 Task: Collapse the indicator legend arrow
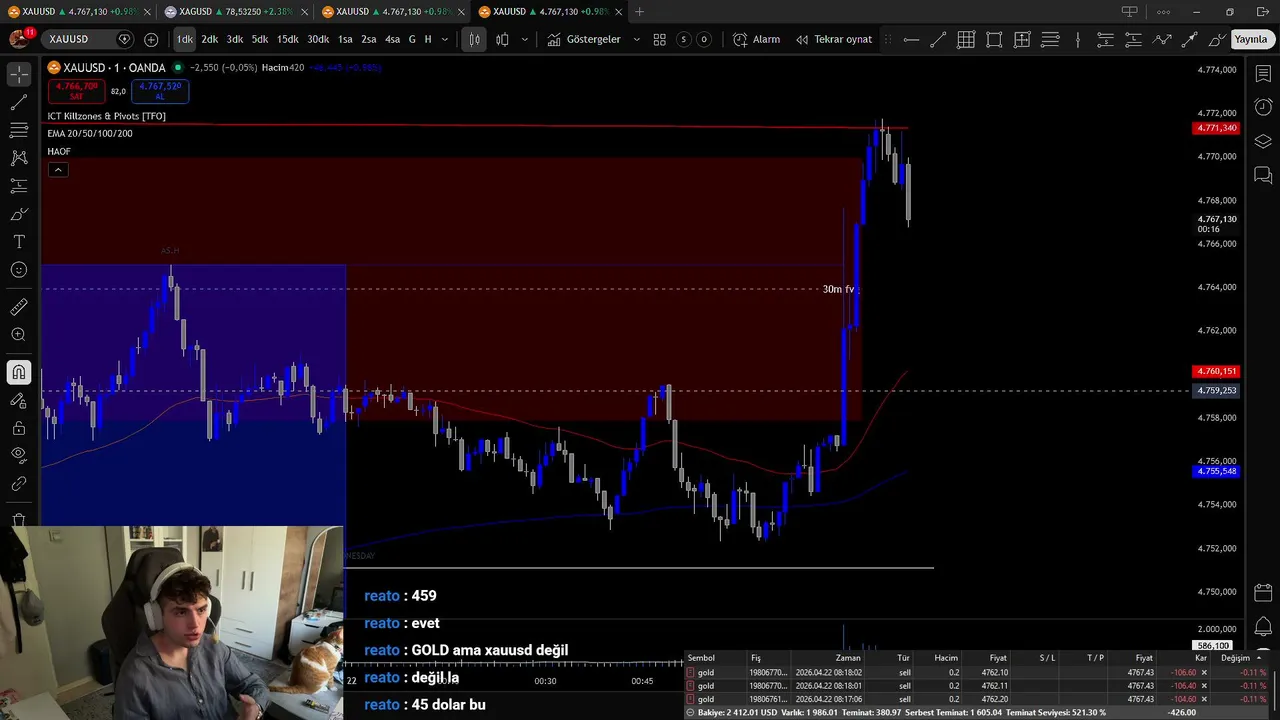coord(58,170)
